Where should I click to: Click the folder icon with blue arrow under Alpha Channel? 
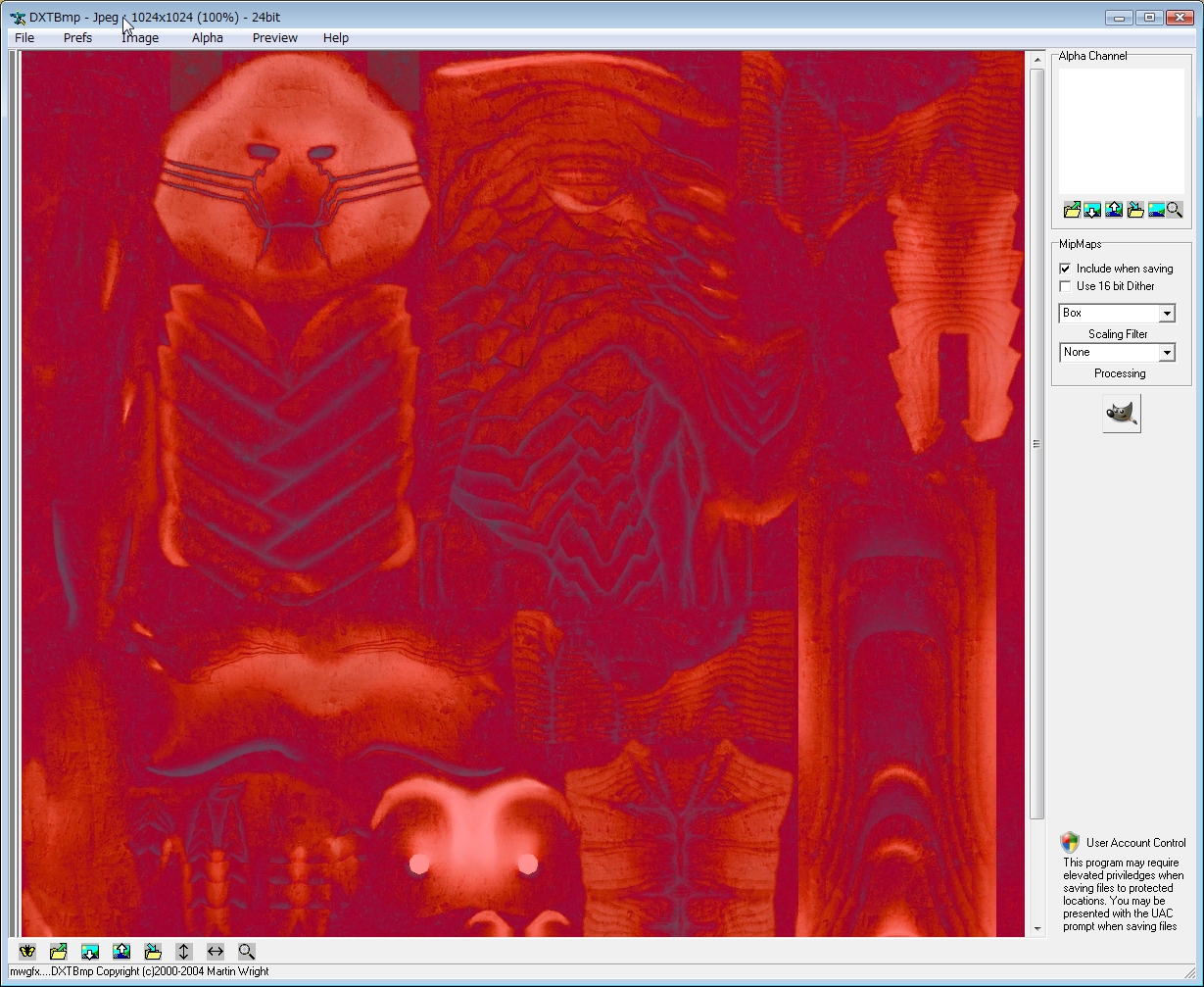tap(1135, 210)
